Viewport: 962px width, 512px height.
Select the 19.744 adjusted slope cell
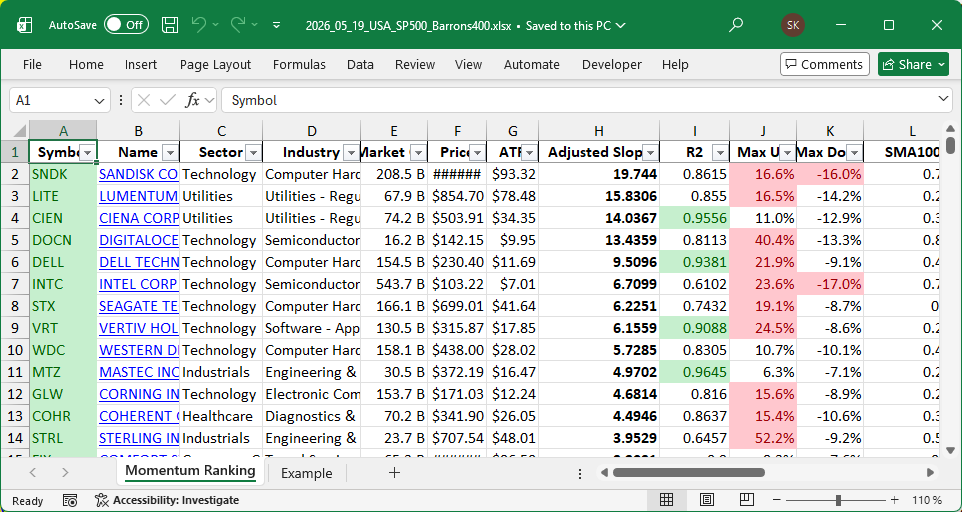[x=599, y=174]
